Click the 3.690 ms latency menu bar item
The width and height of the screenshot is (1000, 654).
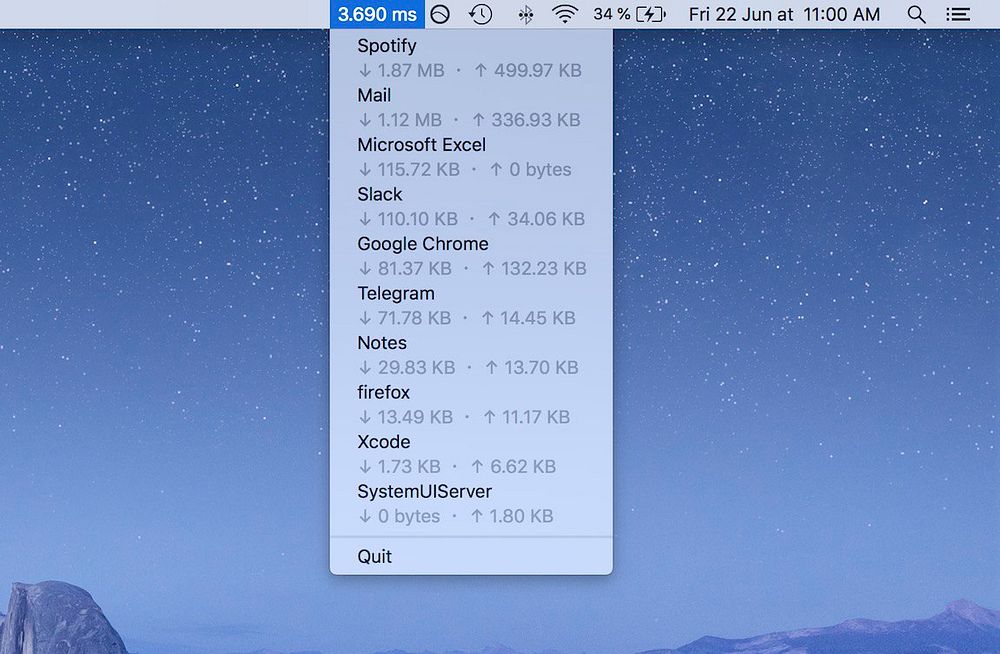coord(378,14)
